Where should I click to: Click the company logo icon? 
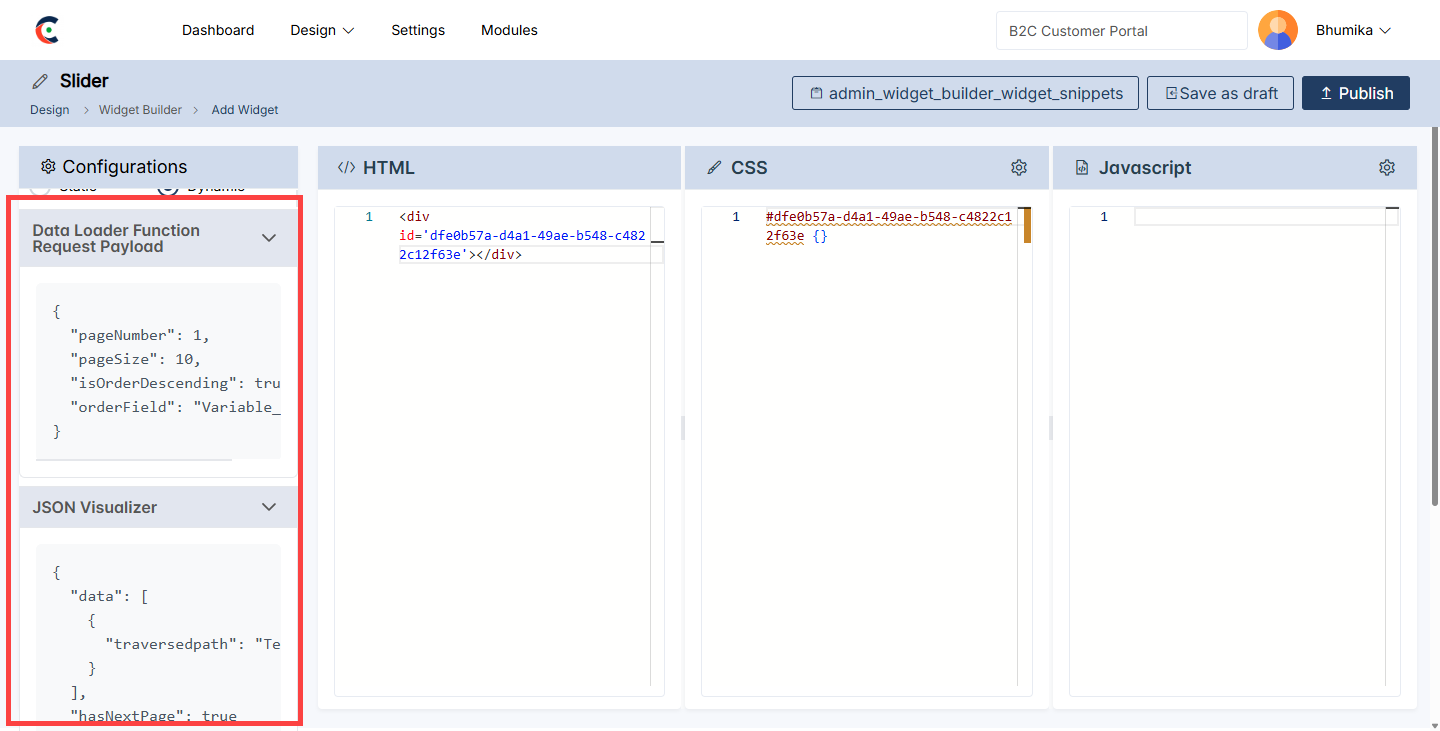pos(47,30)
